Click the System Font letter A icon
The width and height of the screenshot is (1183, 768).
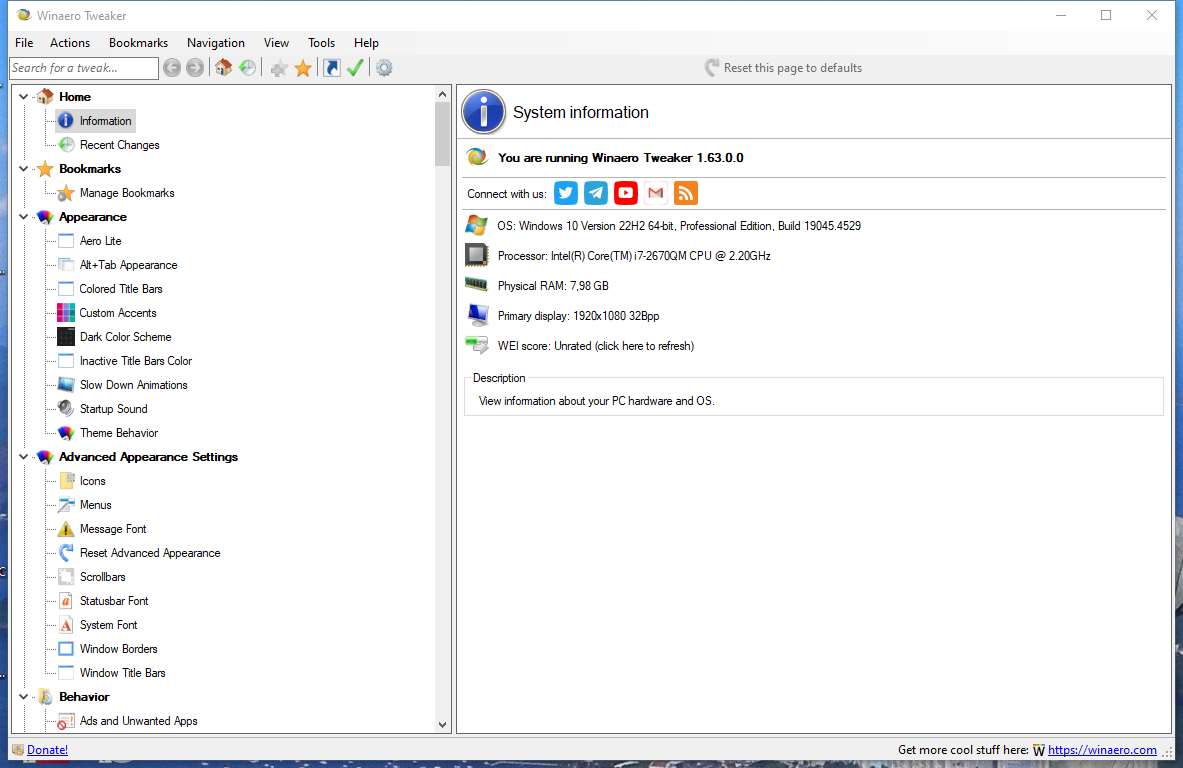pyautogui.click(x=66, y=625)
